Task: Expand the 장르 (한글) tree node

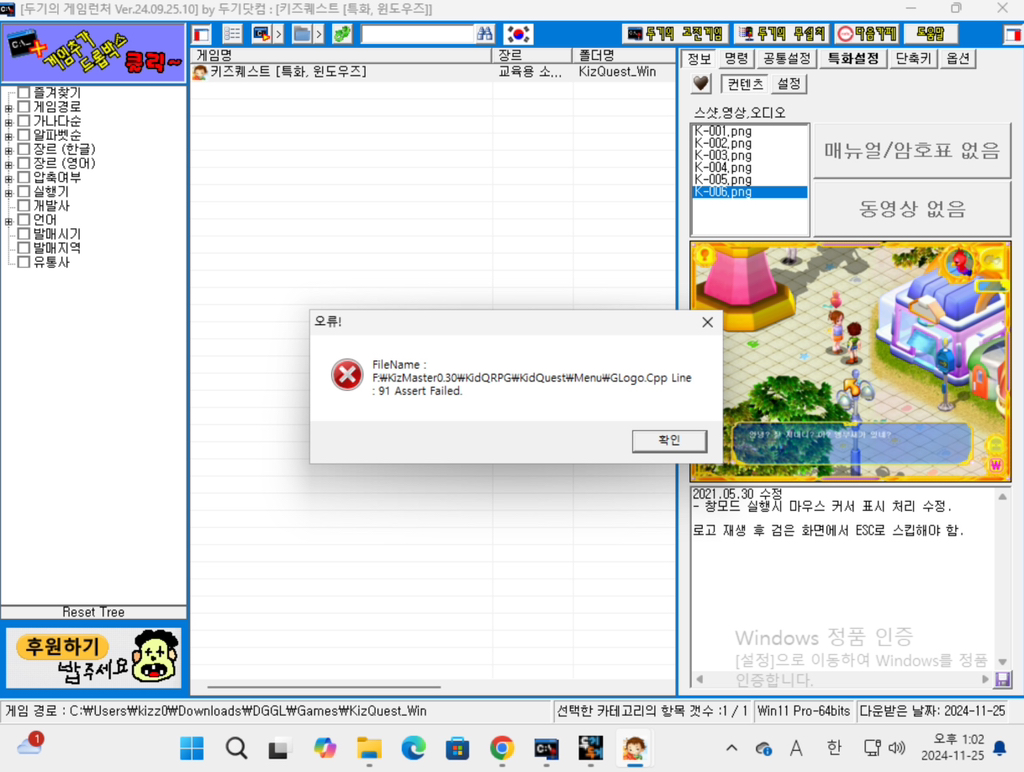Action: (x=9, y=150)
